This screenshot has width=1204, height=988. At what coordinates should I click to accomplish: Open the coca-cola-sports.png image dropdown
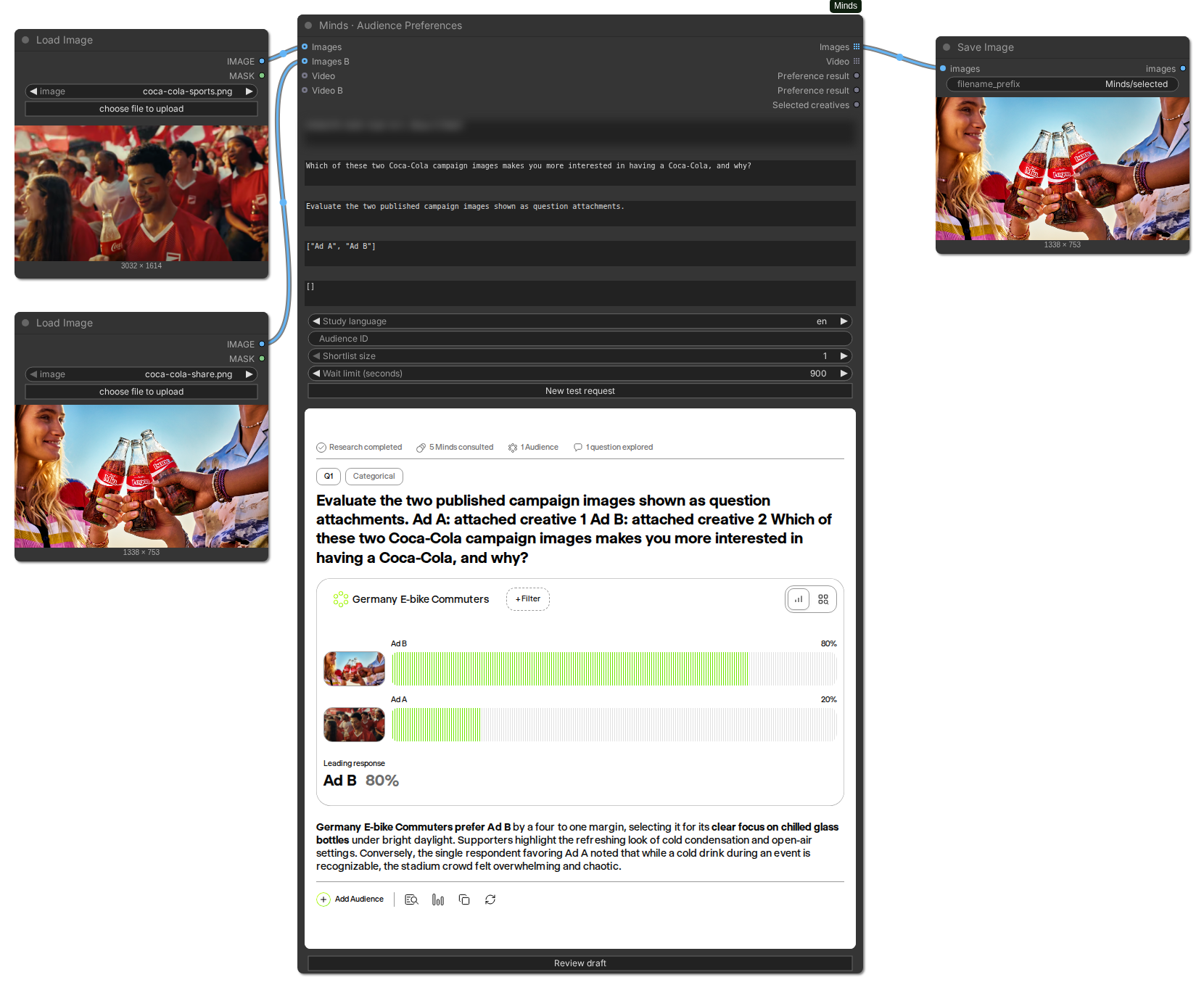141,91
